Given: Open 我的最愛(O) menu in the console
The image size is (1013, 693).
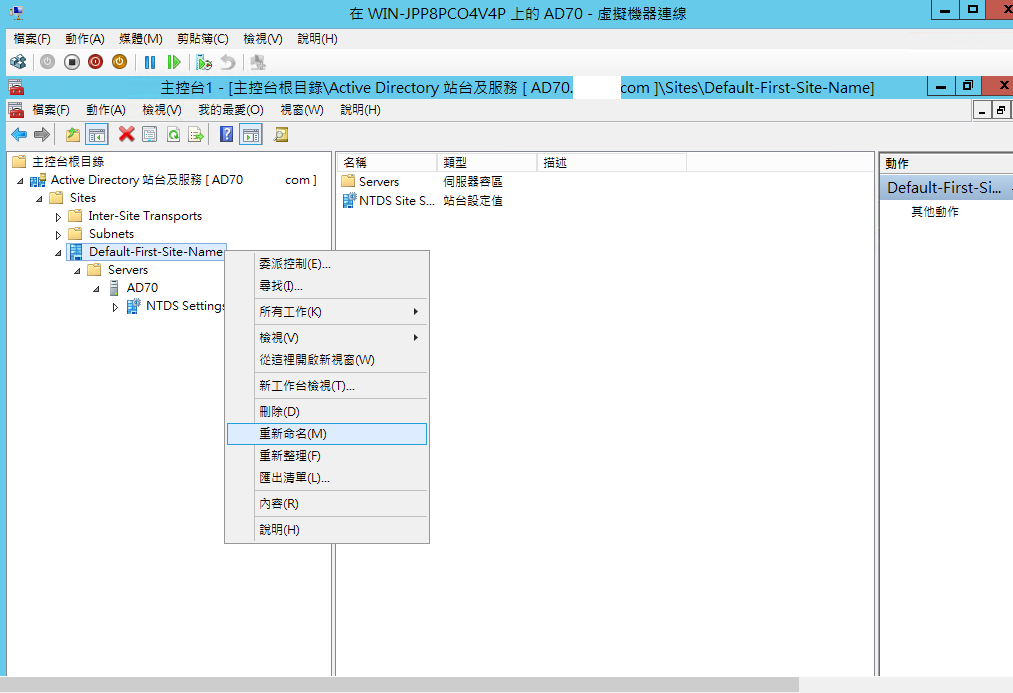Looking at the screenshot, I should tap(231, 110).
